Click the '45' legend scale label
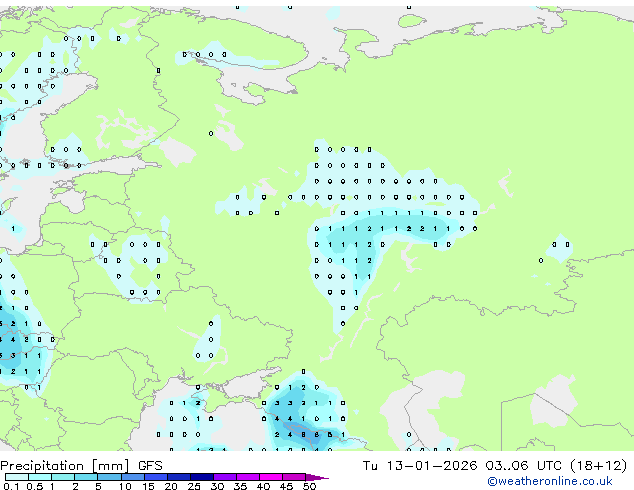The width and height of the screenshot is (634, 490). pos(286,486)
